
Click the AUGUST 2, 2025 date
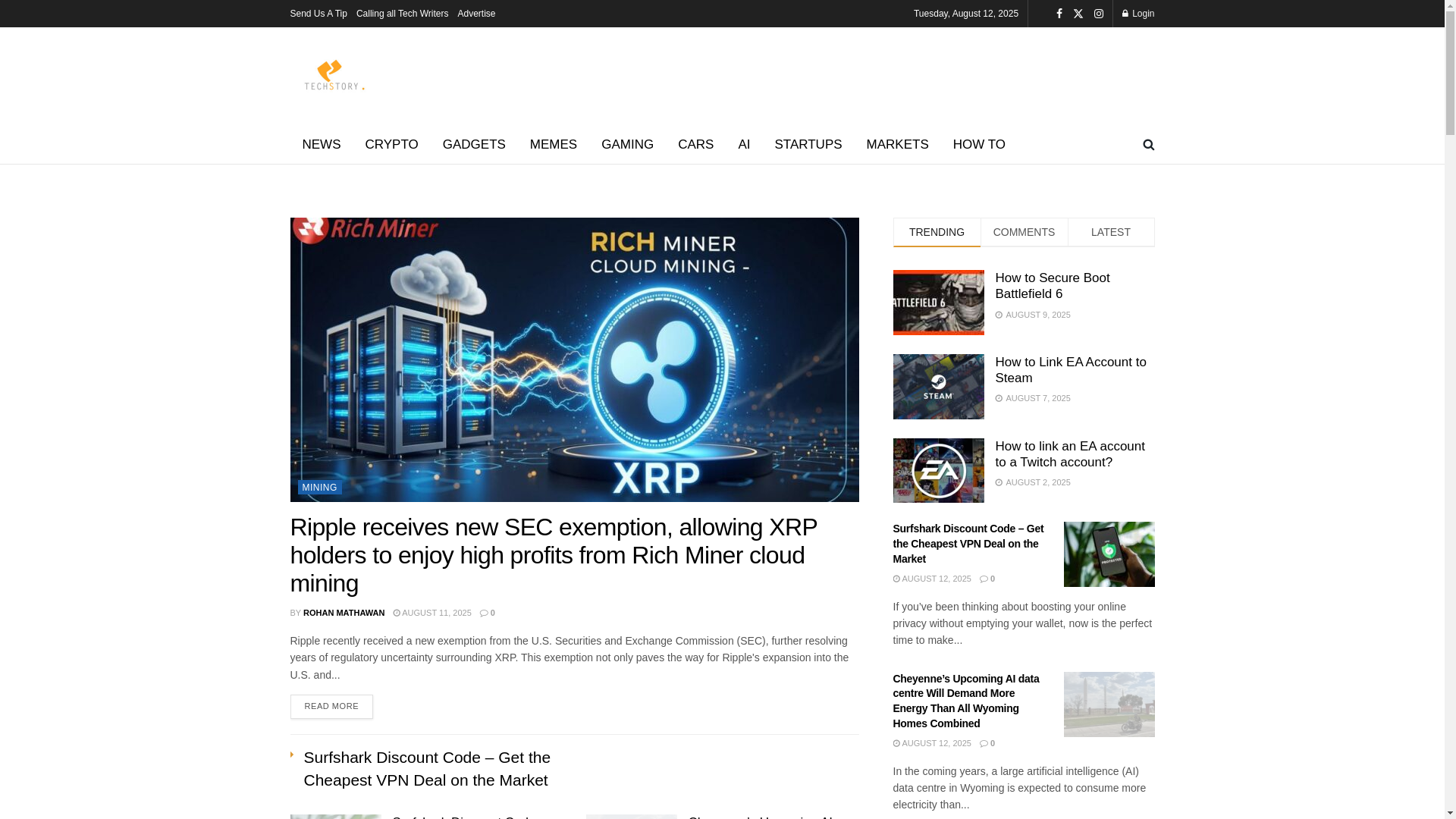click(x=1033, y=482)
